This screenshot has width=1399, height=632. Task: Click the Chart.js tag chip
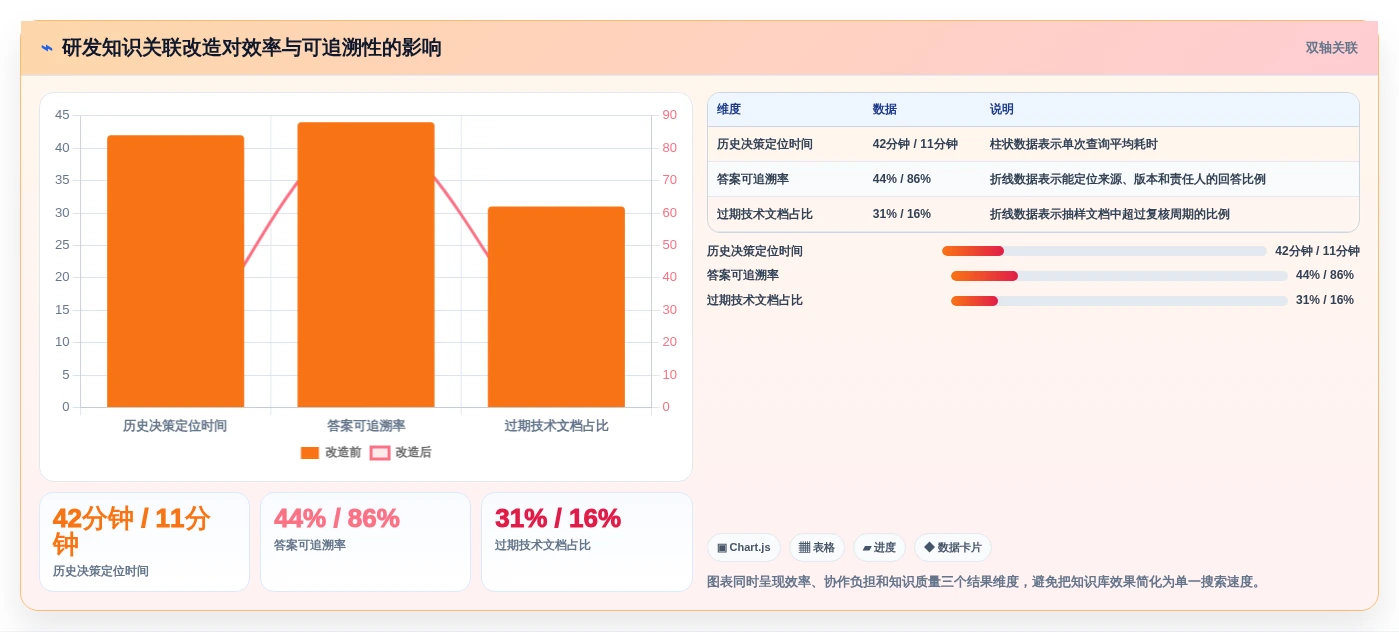744,547
